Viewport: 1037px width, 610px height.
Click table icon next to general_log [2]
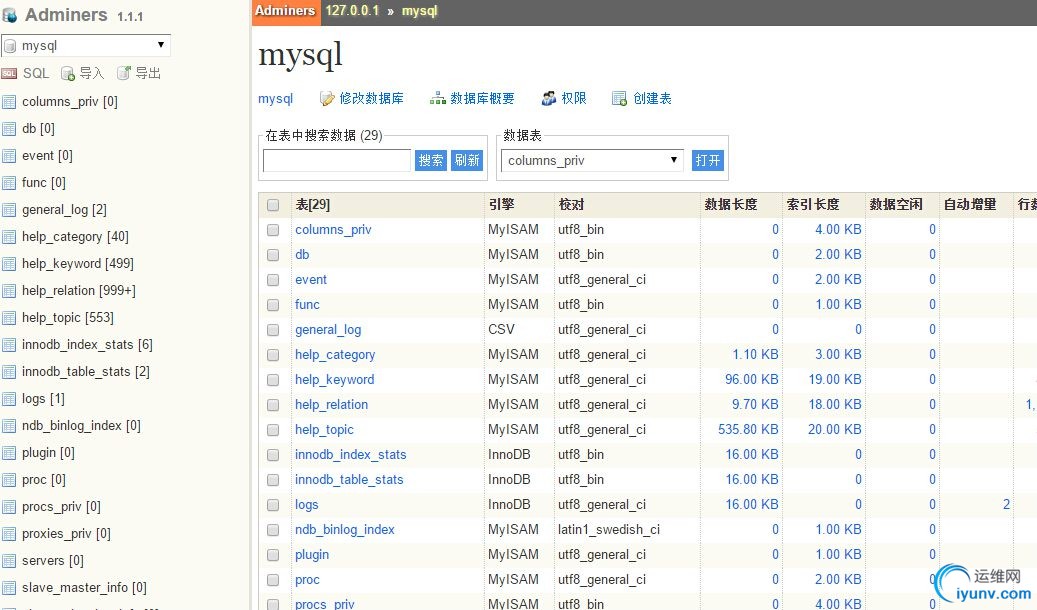(x=9, y=210)
